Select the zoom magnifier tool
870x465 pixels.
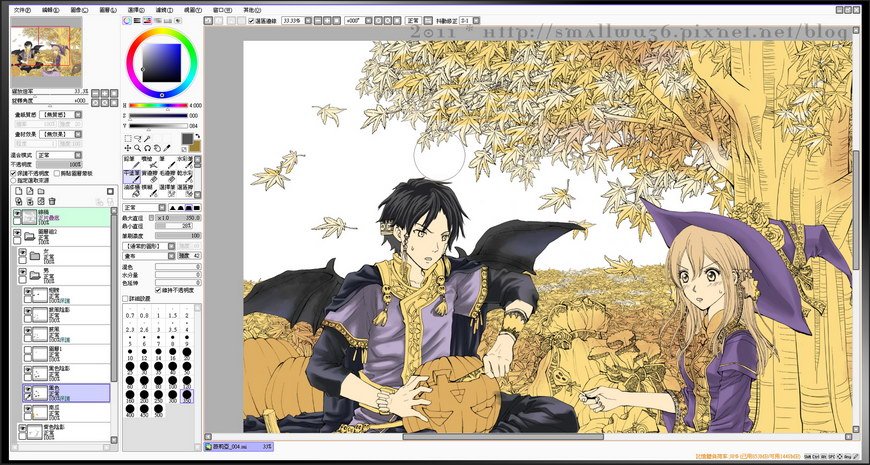click(137, 148)
